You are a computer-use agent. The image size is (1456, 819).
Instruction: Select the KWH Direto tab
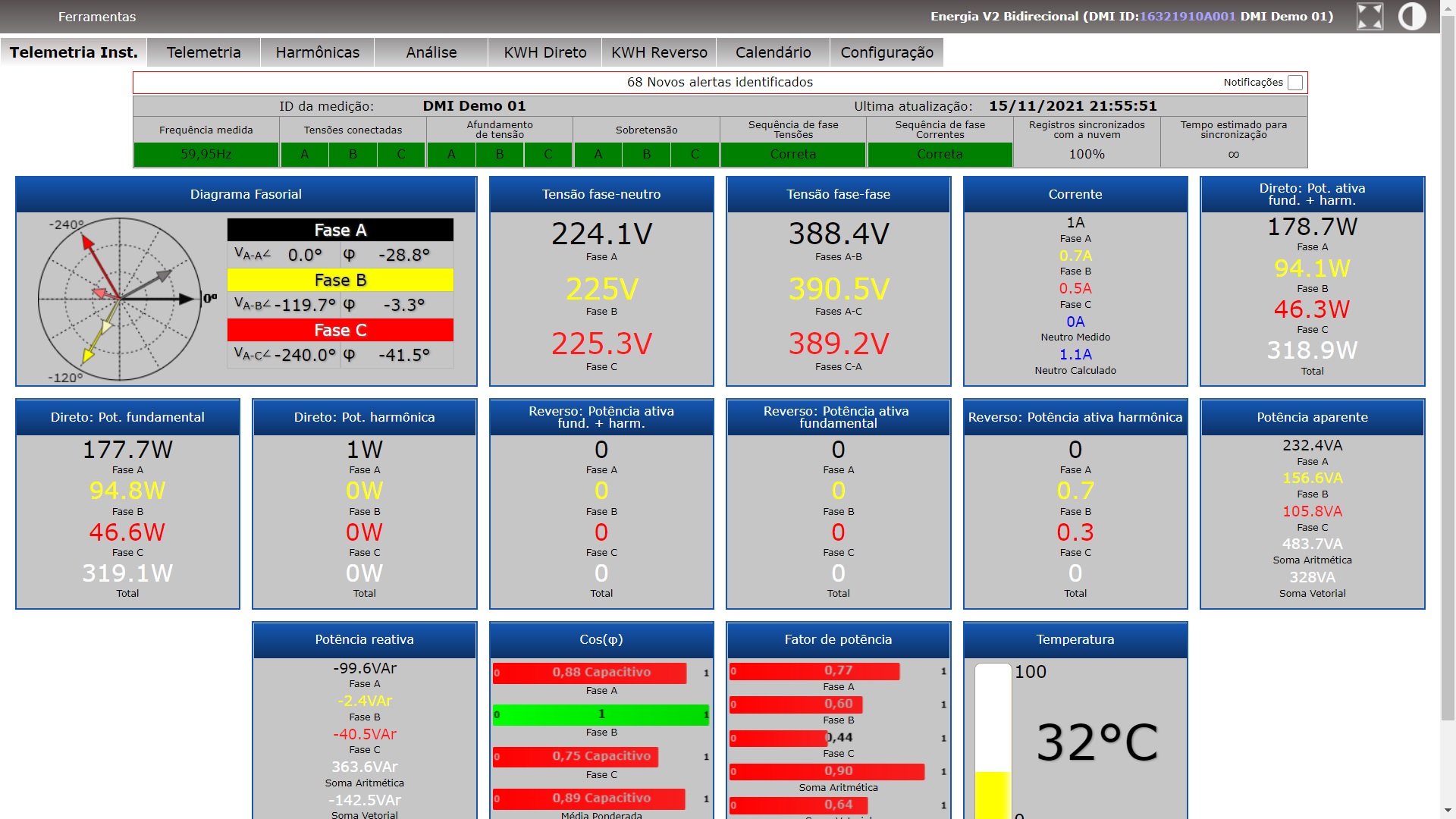click(544, 52)
